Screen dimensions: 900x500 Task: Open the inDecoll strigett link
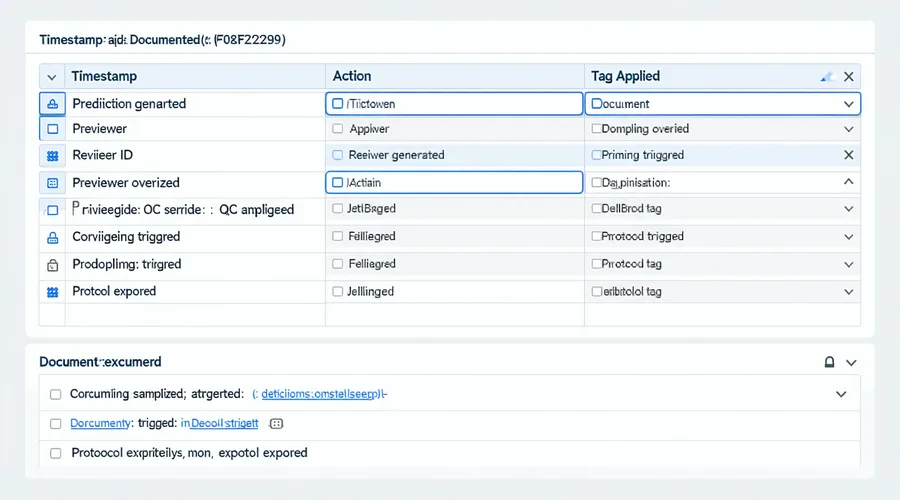219,423
